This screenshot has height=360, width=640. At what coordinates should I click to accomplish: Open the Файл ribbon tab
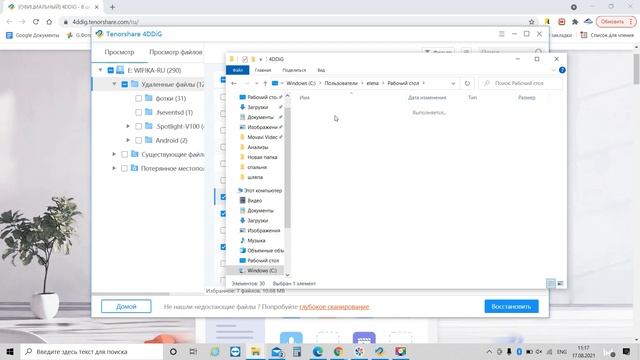[x=238, y=70]
